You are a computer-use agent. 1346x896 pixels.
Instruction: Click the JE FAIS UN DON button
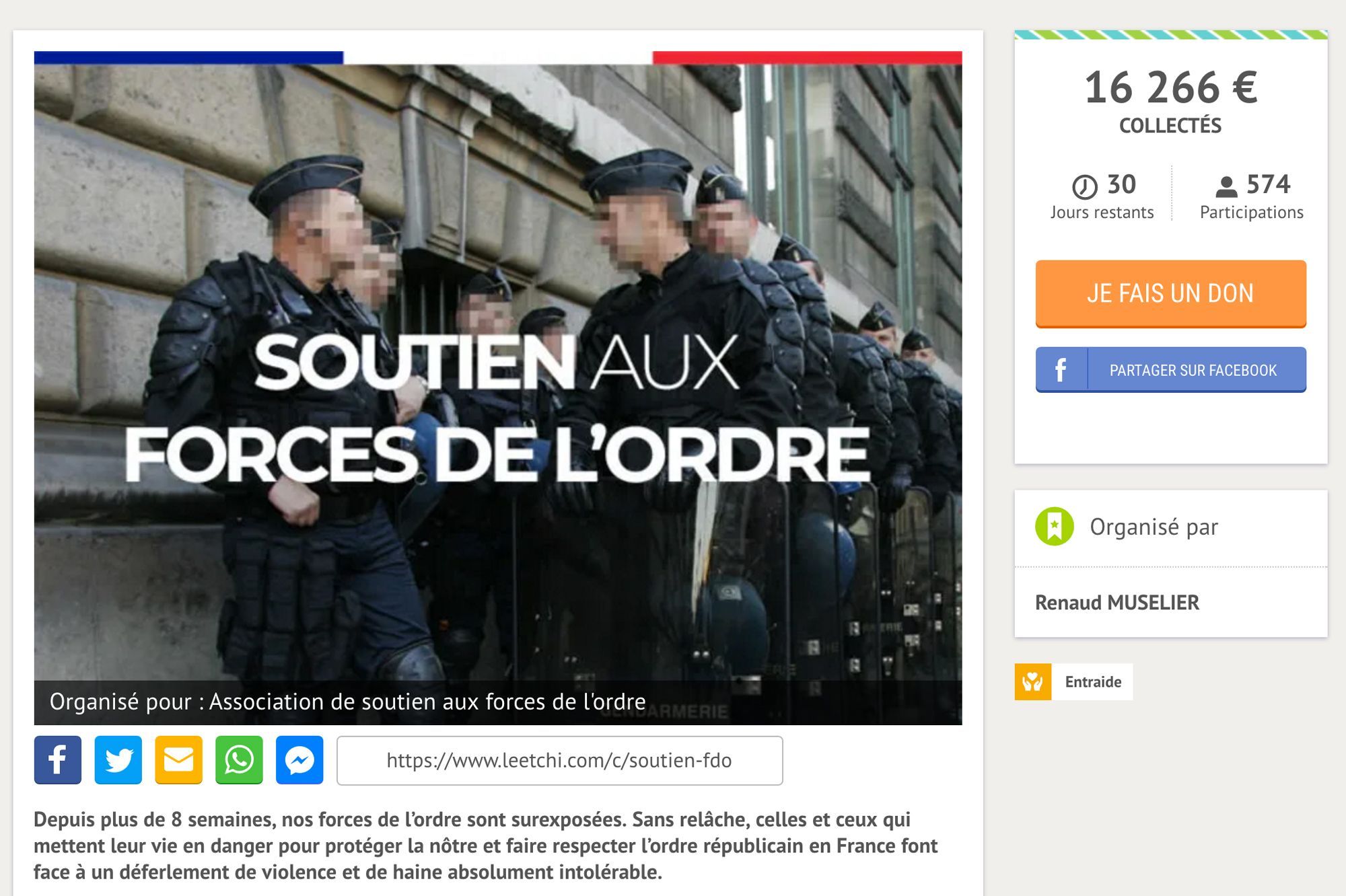(x=1171, y=294)
